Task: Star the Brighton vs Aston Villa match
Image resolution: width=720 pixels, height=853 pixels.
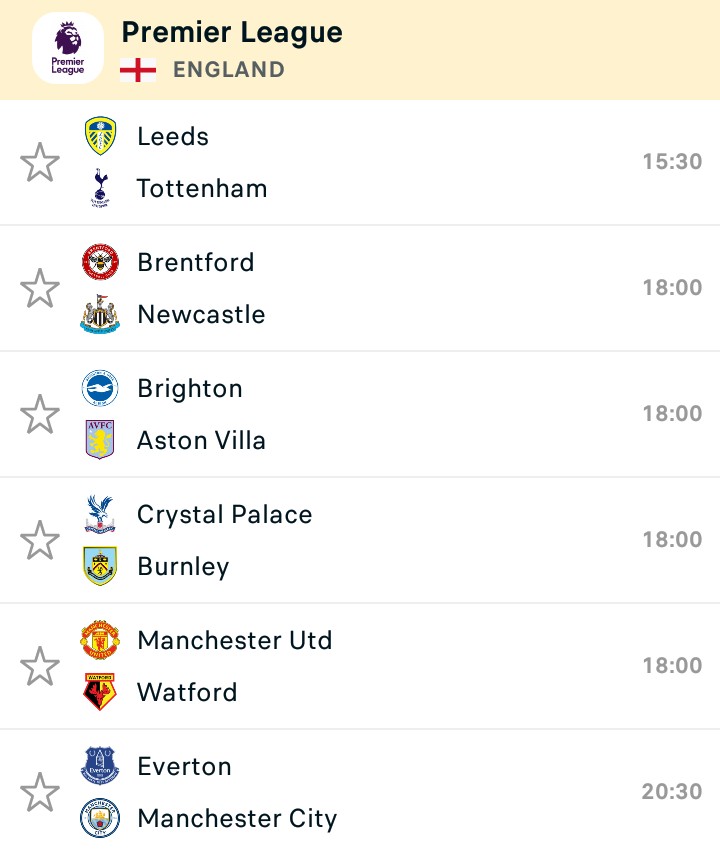Action: 40,414
